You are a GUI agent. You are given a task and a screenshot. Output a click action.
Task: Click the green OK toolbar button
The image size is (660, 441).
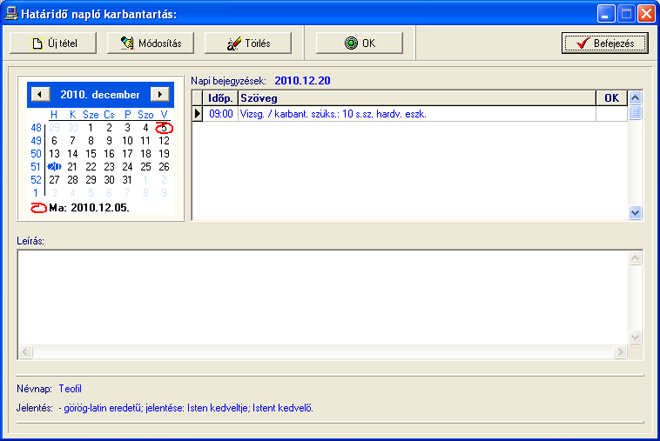pyautogui.click(x=359, y=43)
